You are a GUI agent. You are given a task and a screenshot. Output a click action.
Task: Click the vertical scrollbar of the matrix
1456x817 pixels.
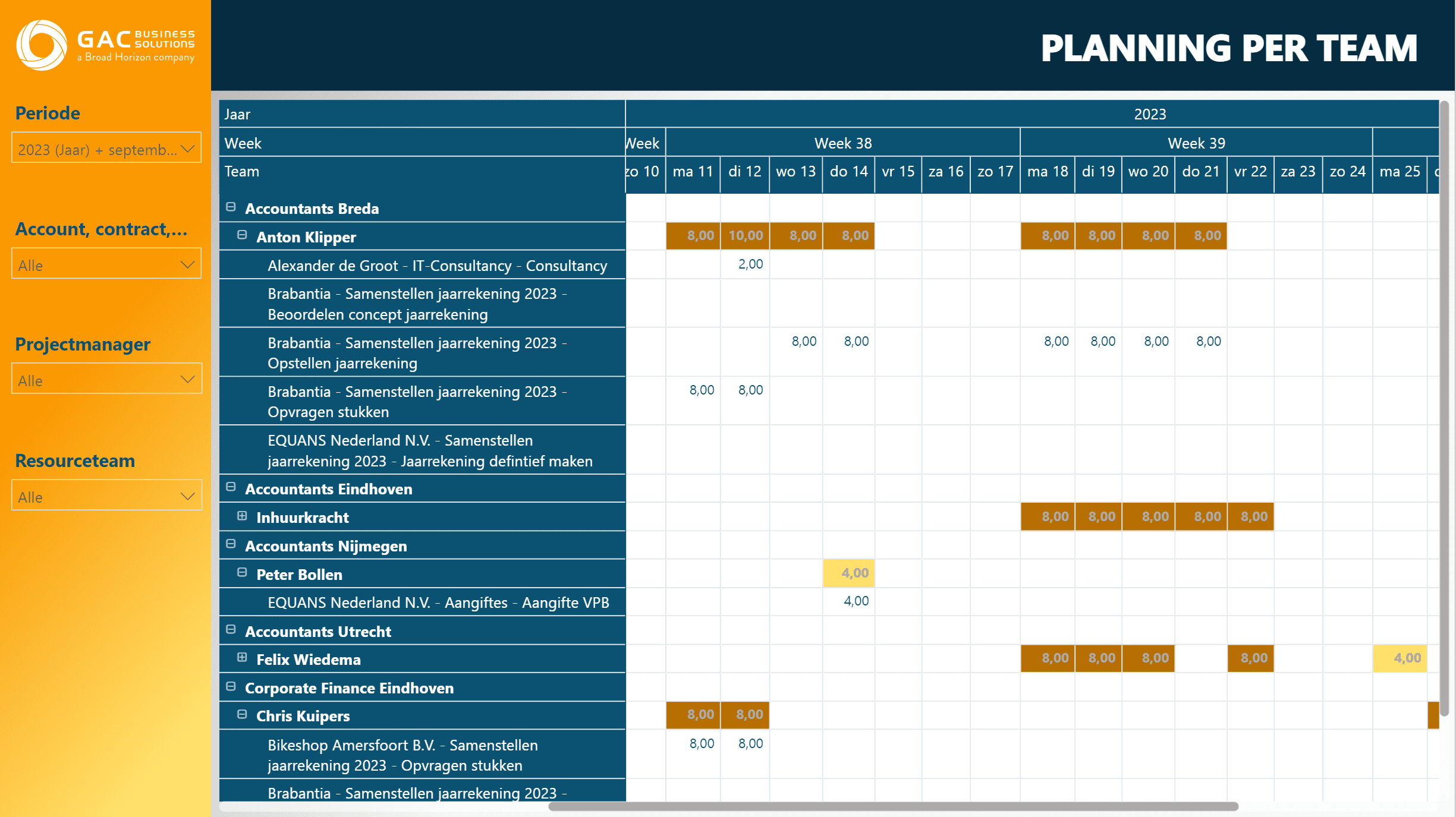pos(1445,409)
